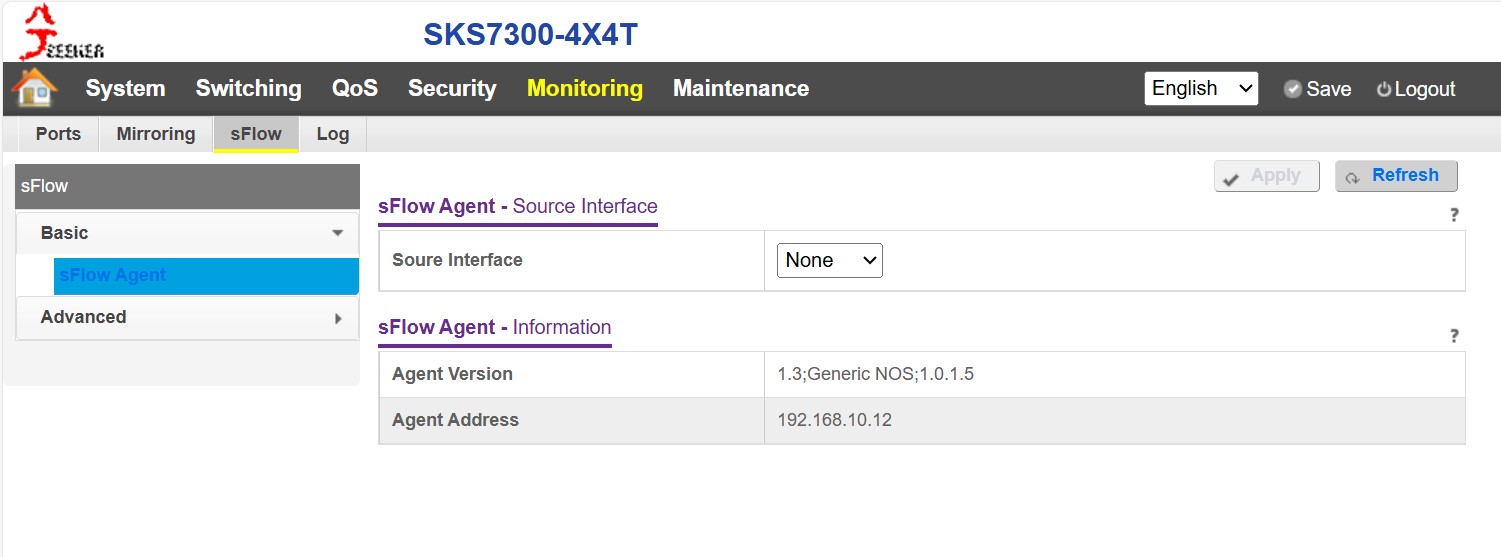This screenshot has height=557, width=1501.
Task: Switch to the Log tab
Action: point(333,134)
